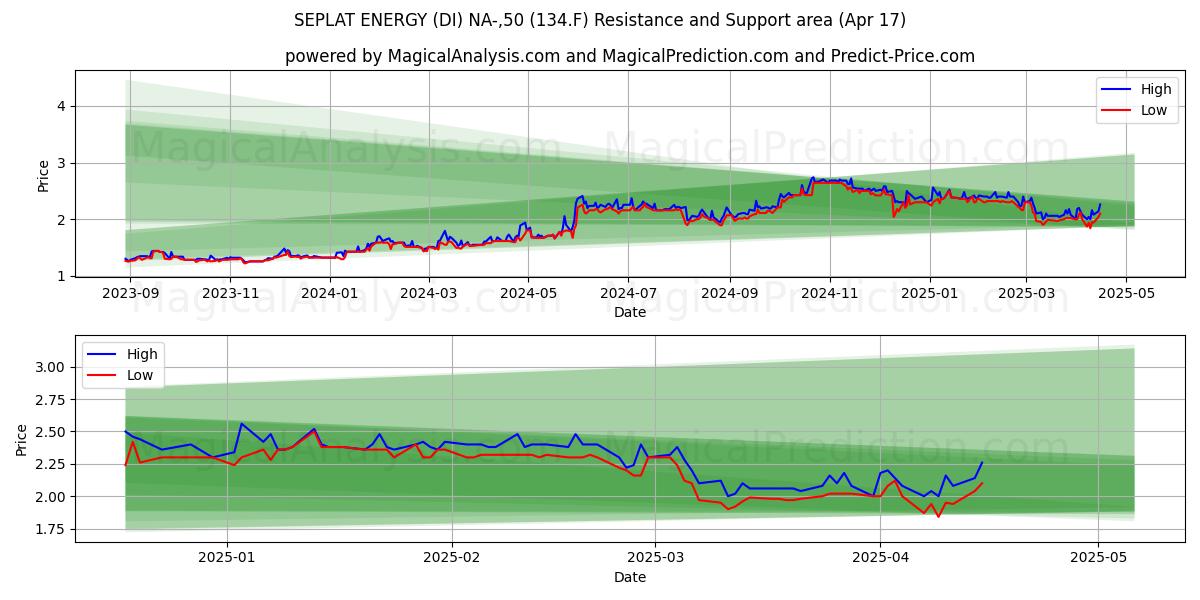Click the top chart's 2025-01 tick label
Image resolution: width=1200 pixels, height=600 pixels.
coord(930,293)
